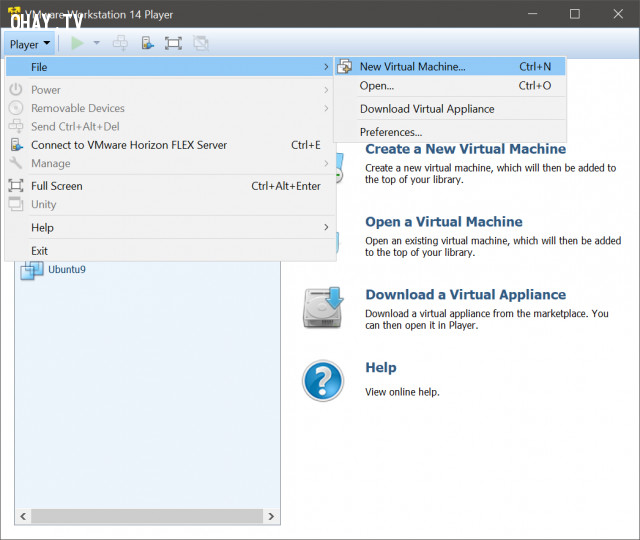Click Create a New Virtual Machine link
Screen dimensions: 640x540
point(465,149)
